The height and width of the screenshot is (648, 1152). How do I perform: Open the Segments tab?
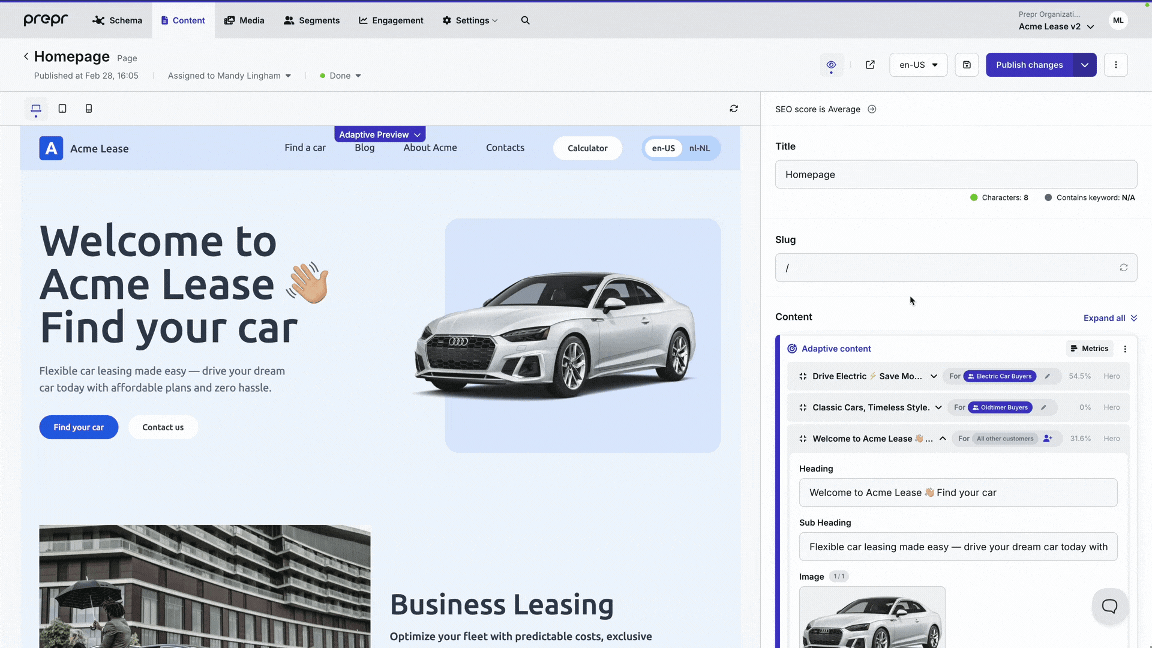coord(312,21)
